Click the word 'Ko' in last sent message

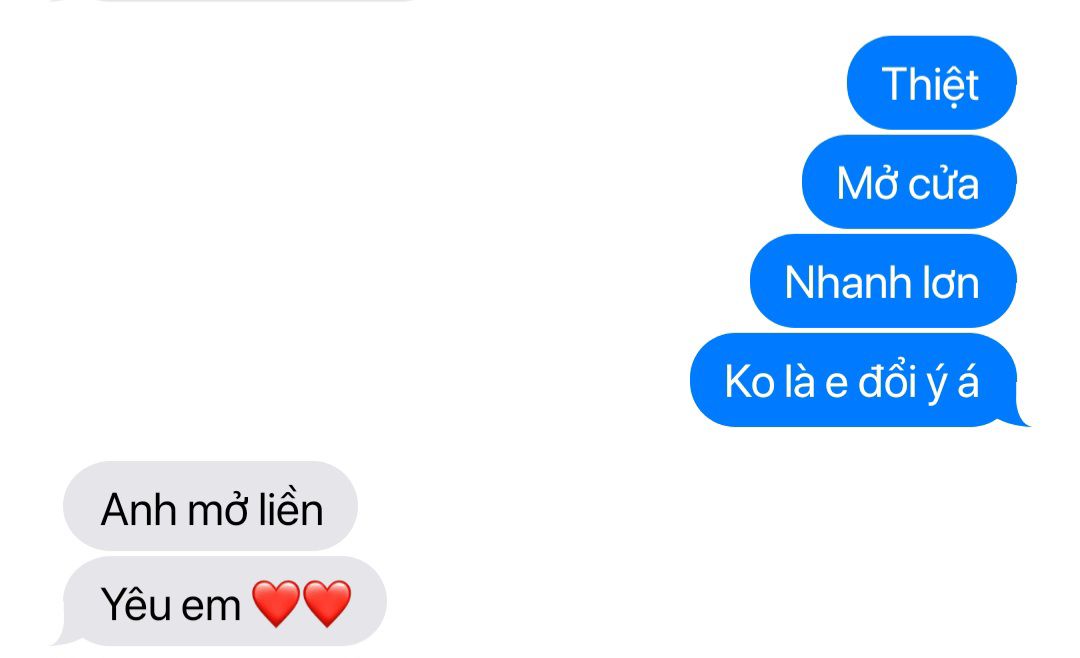pyautogui.click(x=749, y=382)
